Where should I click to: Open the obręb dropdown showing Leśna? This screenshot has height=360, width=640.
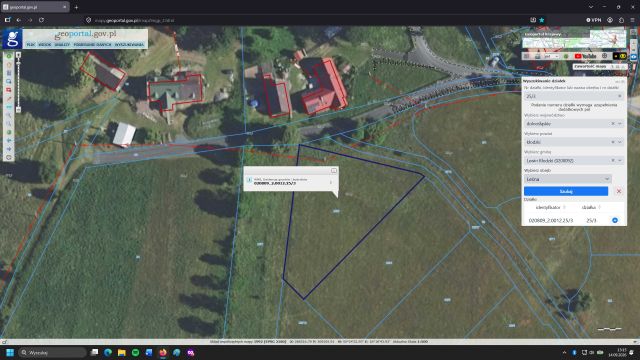[568, 179]
